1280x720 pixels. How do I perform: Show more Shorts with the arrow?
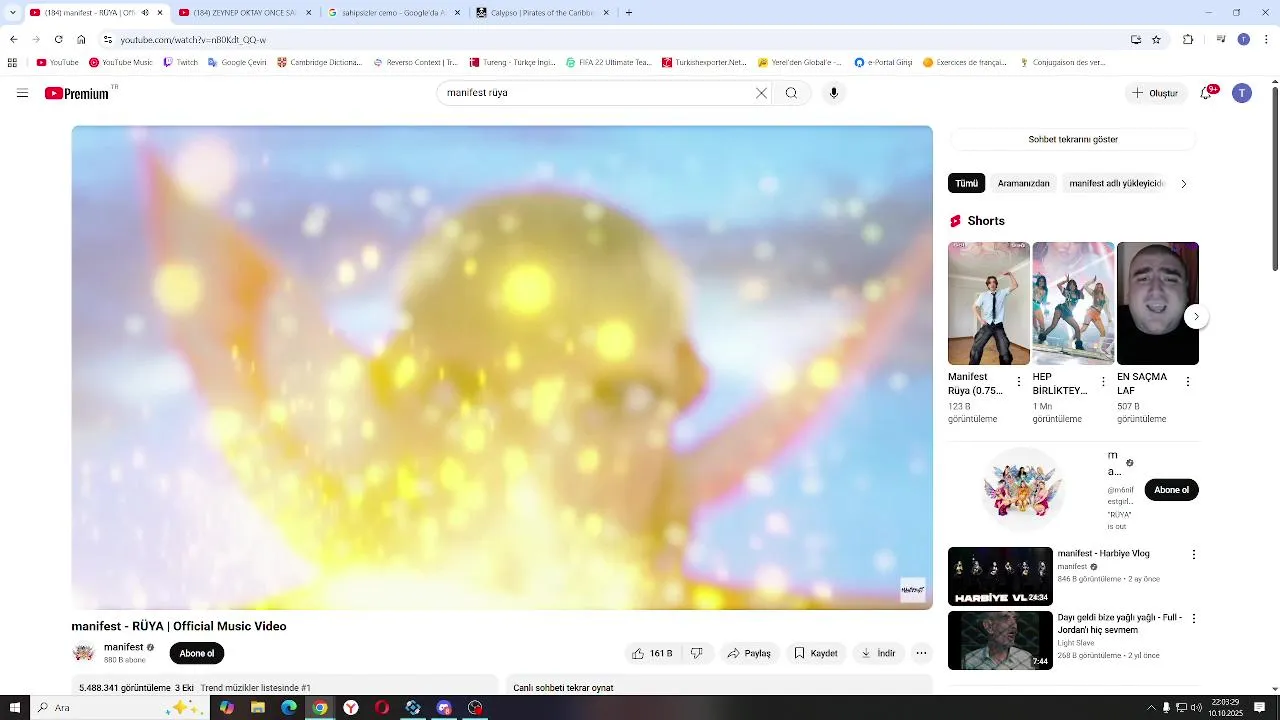(1196, 317)
